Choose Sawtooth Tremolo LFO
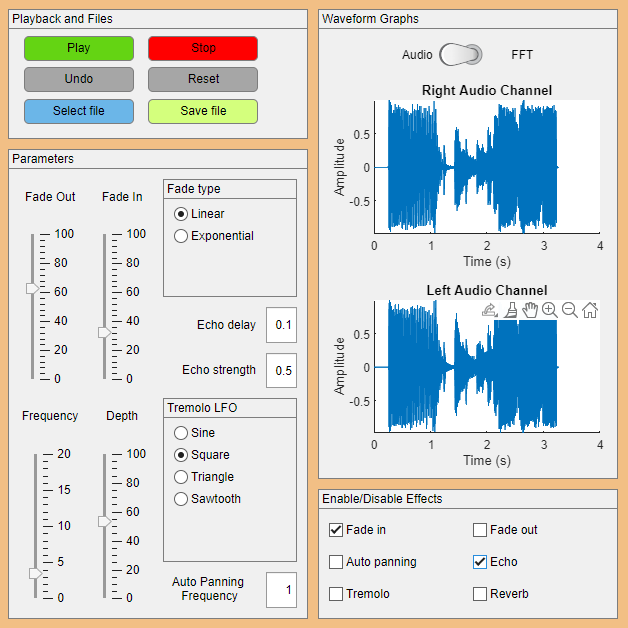Screen dimensions: 628x628 pos(181,499)
